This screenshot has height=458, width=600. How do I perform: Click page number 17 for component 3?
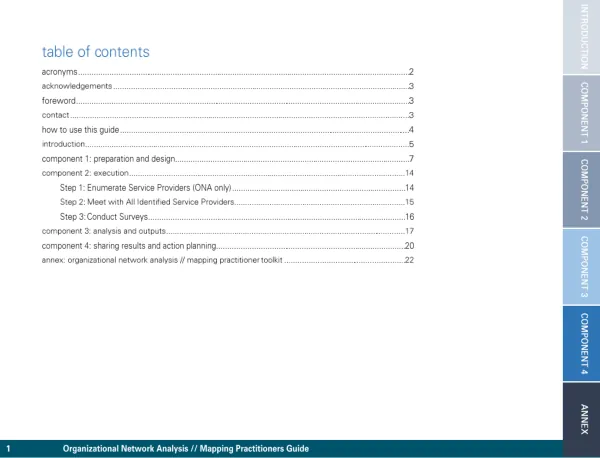tap(410, 231)
